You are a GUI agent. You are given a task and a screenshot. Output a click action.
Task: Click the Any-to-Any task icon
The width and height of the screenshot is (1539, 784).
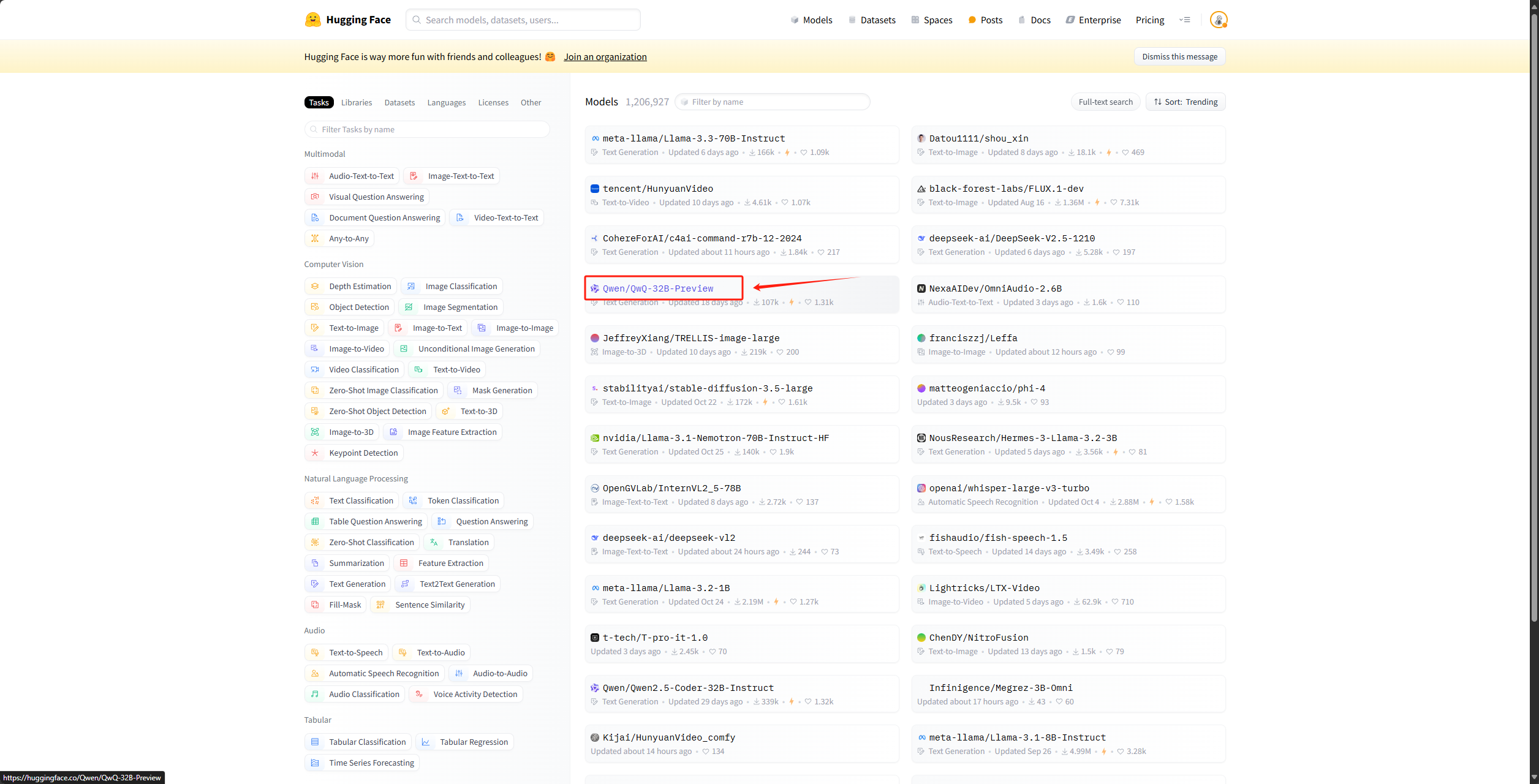tap(315, 238)
